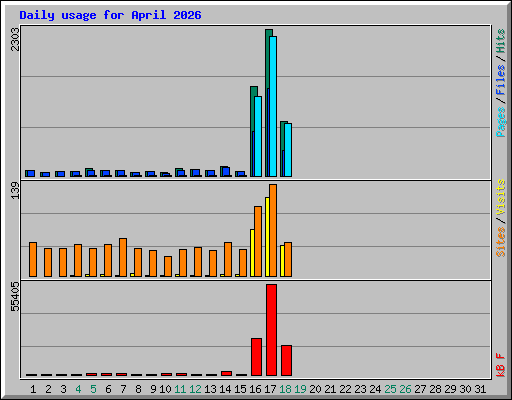Click day 21 on the x-axis
This screenshot has width=512, height=400.
tap(330, 389)
